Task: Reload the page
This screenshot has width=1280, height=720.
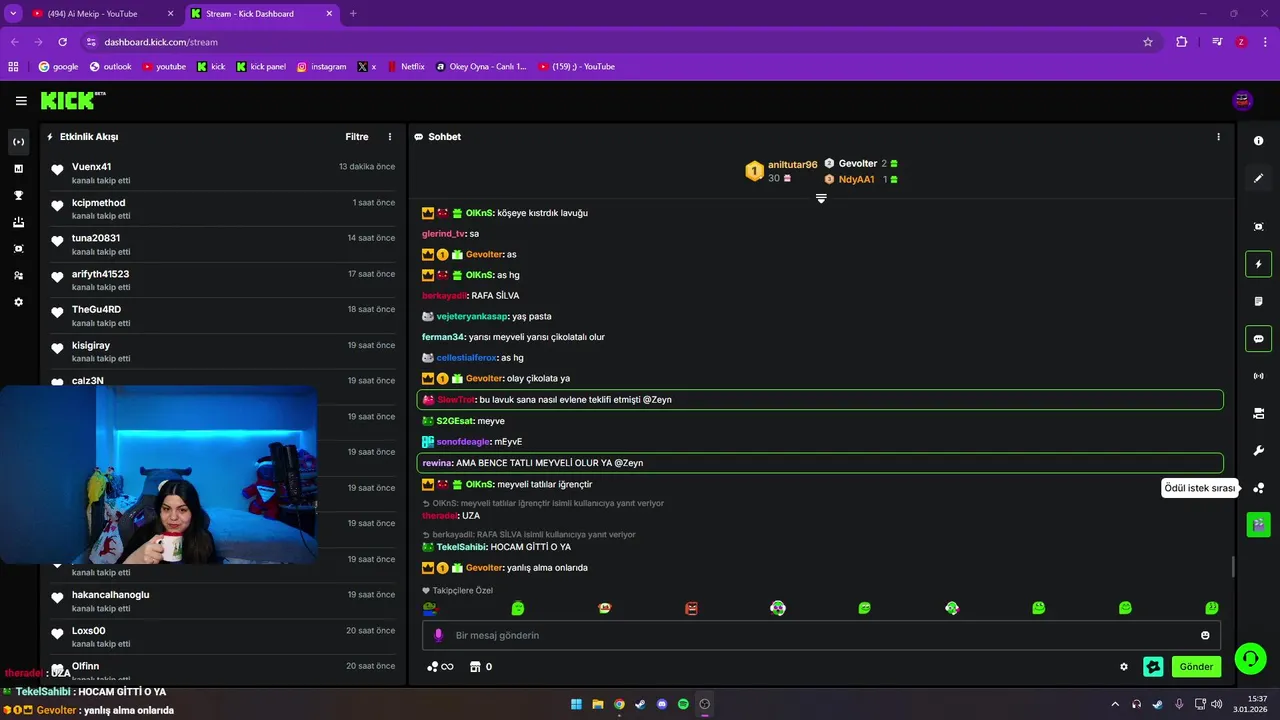Action: pos(62,42)
